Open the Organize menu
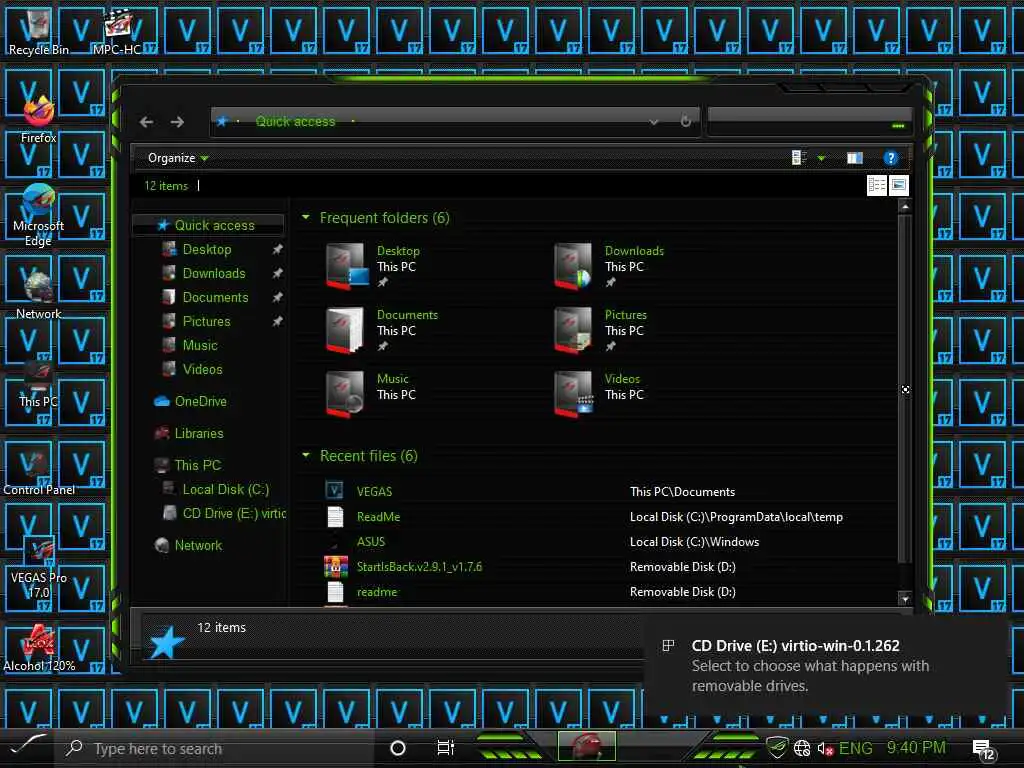1024x768 pixels. [178, 158]
